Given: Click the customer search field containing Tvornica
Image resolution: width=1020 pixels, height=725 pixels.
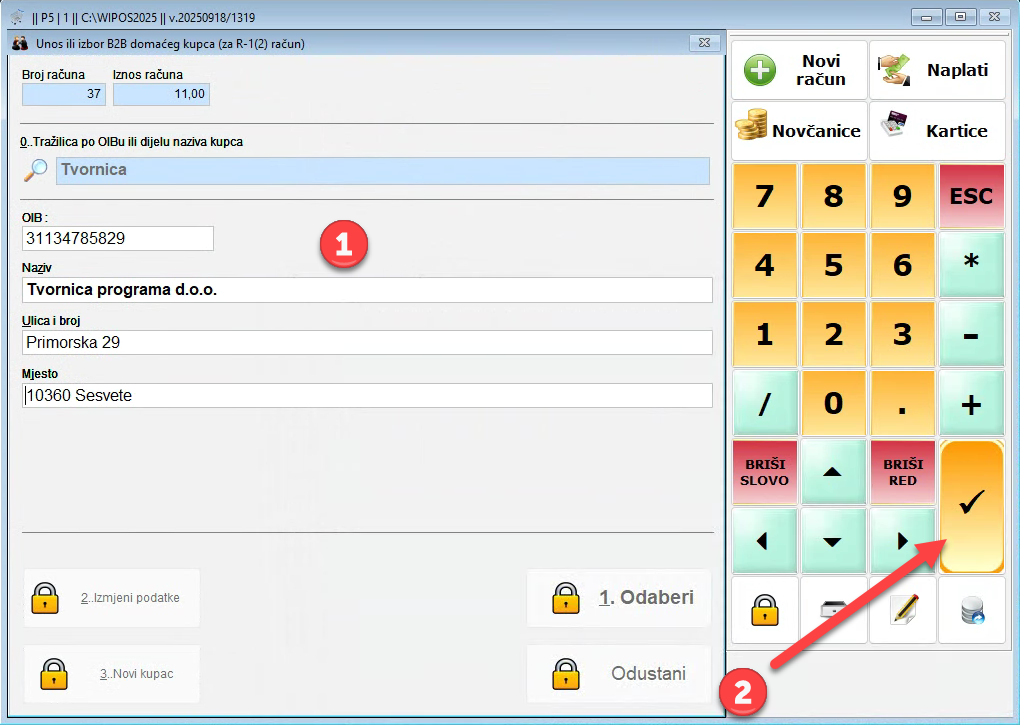Looking at the screenshot, I should [x=382, y=170].
